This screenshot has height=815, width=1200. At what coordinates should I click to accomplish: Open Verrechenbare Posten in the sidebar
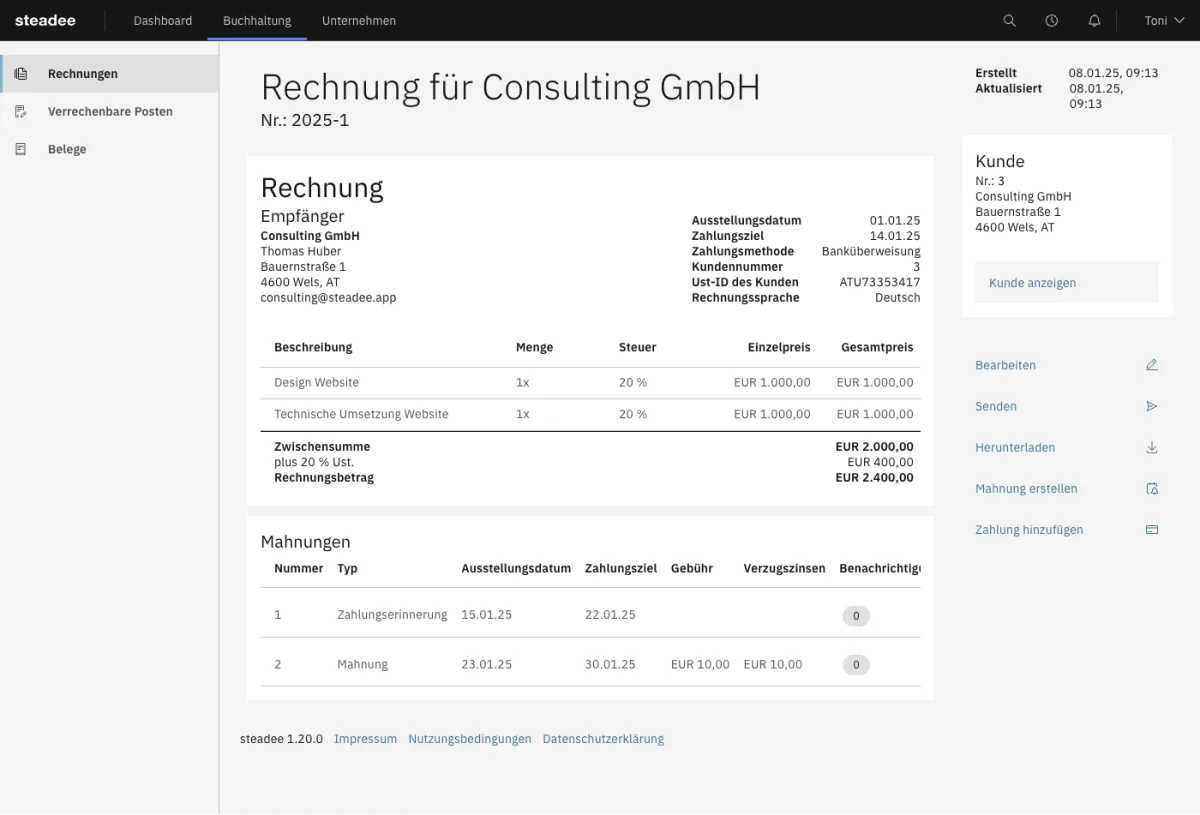110,112
